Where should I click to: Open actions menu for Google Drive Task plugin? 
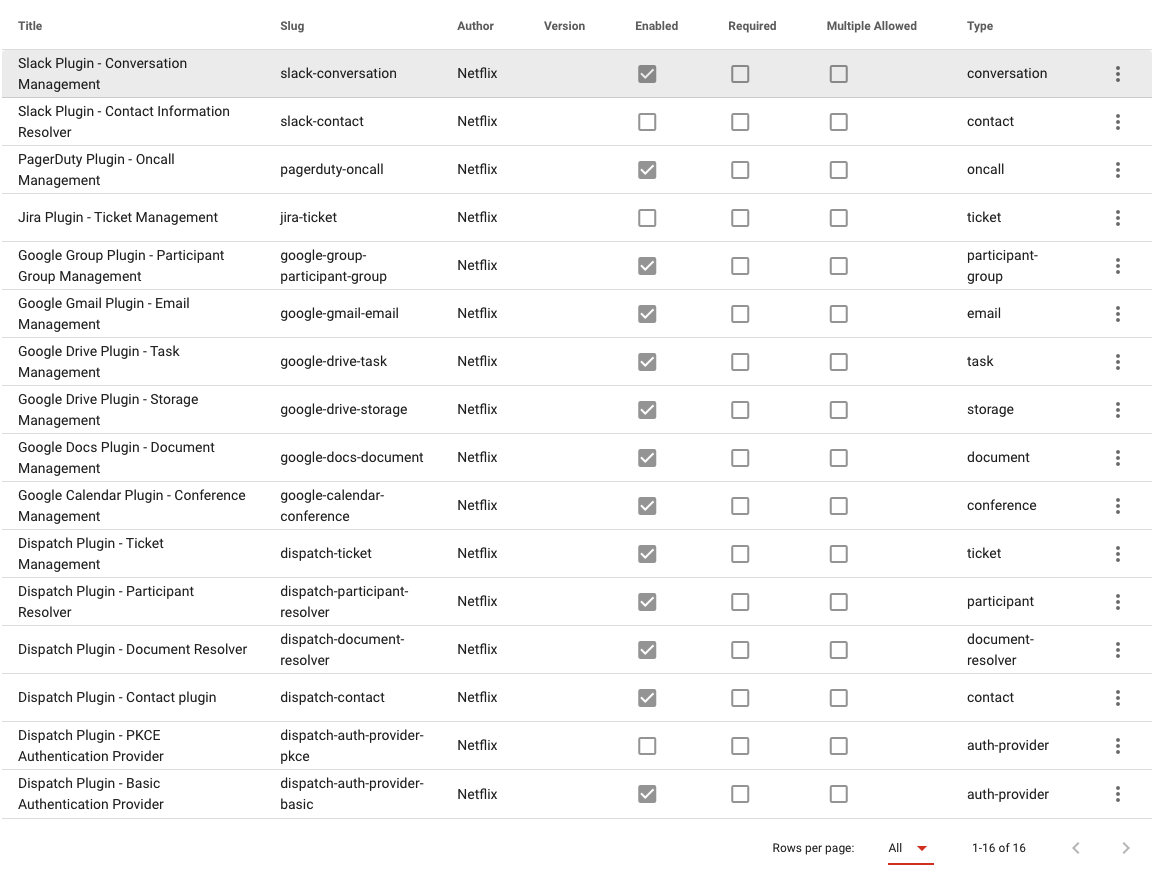[1117, 361]
